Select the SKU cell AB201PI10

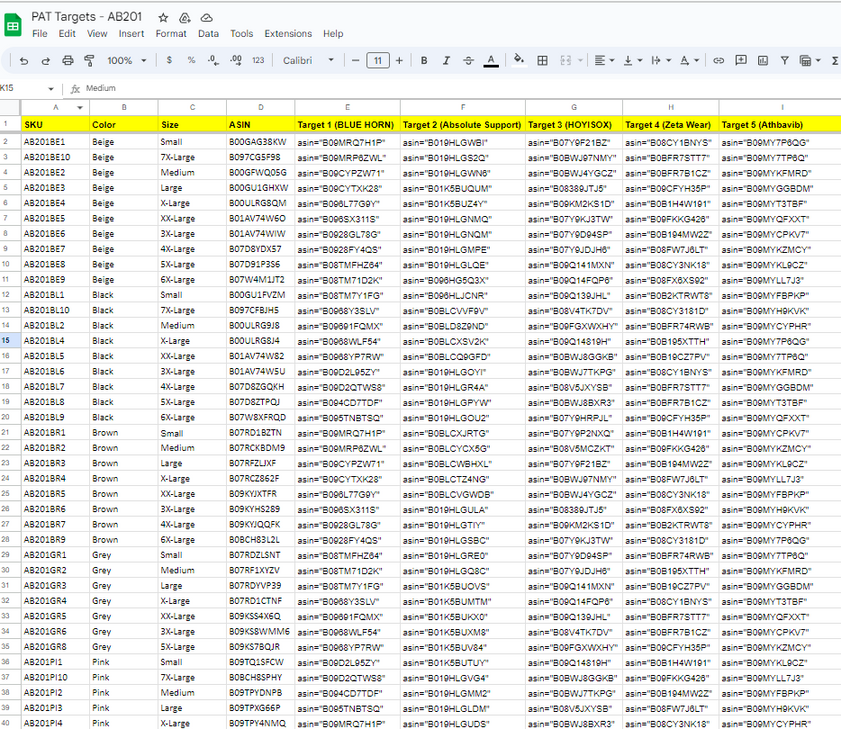tap(55, 678)
